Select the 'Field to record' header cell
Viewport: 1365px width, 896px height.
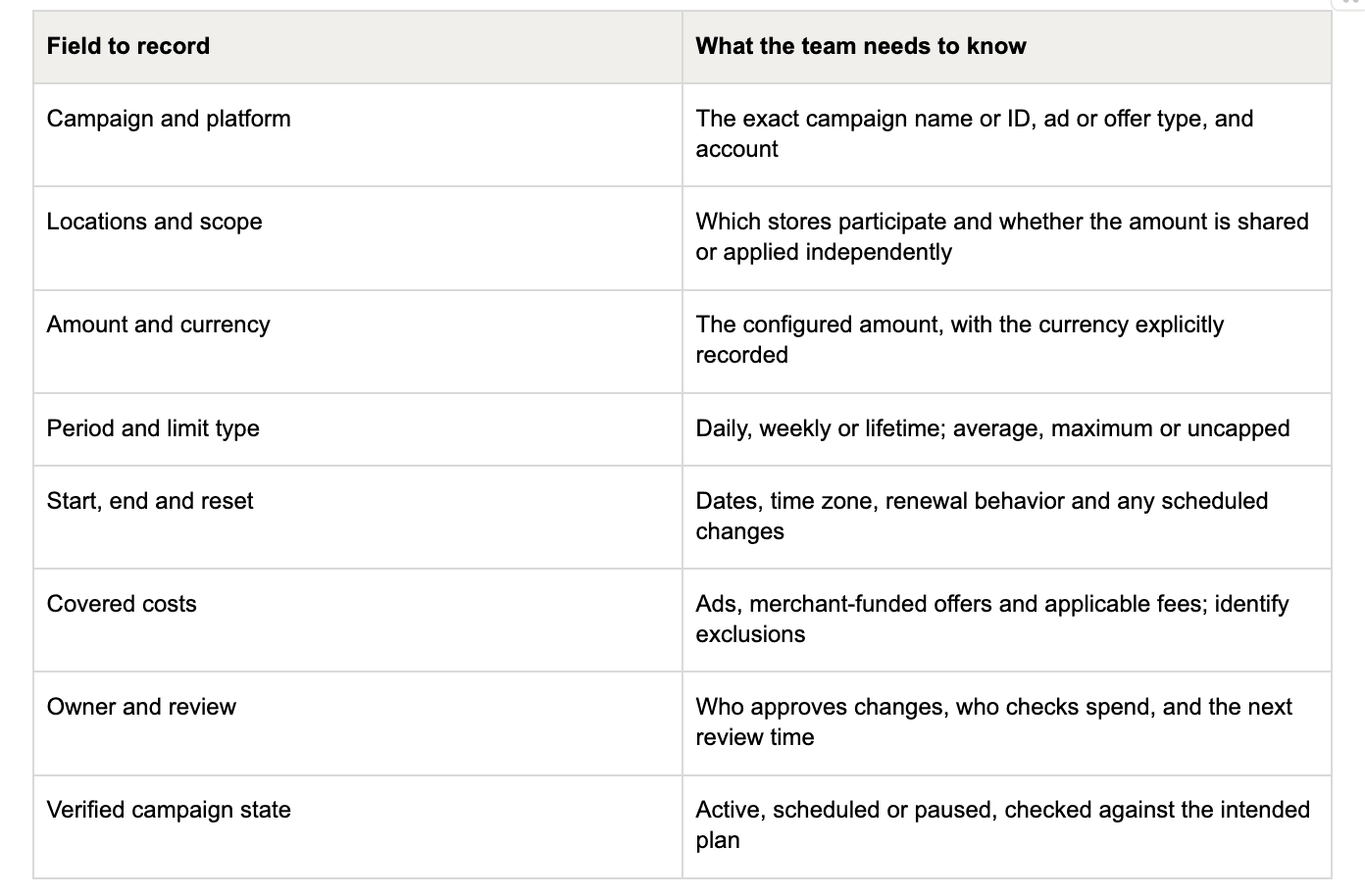[358, 47]
